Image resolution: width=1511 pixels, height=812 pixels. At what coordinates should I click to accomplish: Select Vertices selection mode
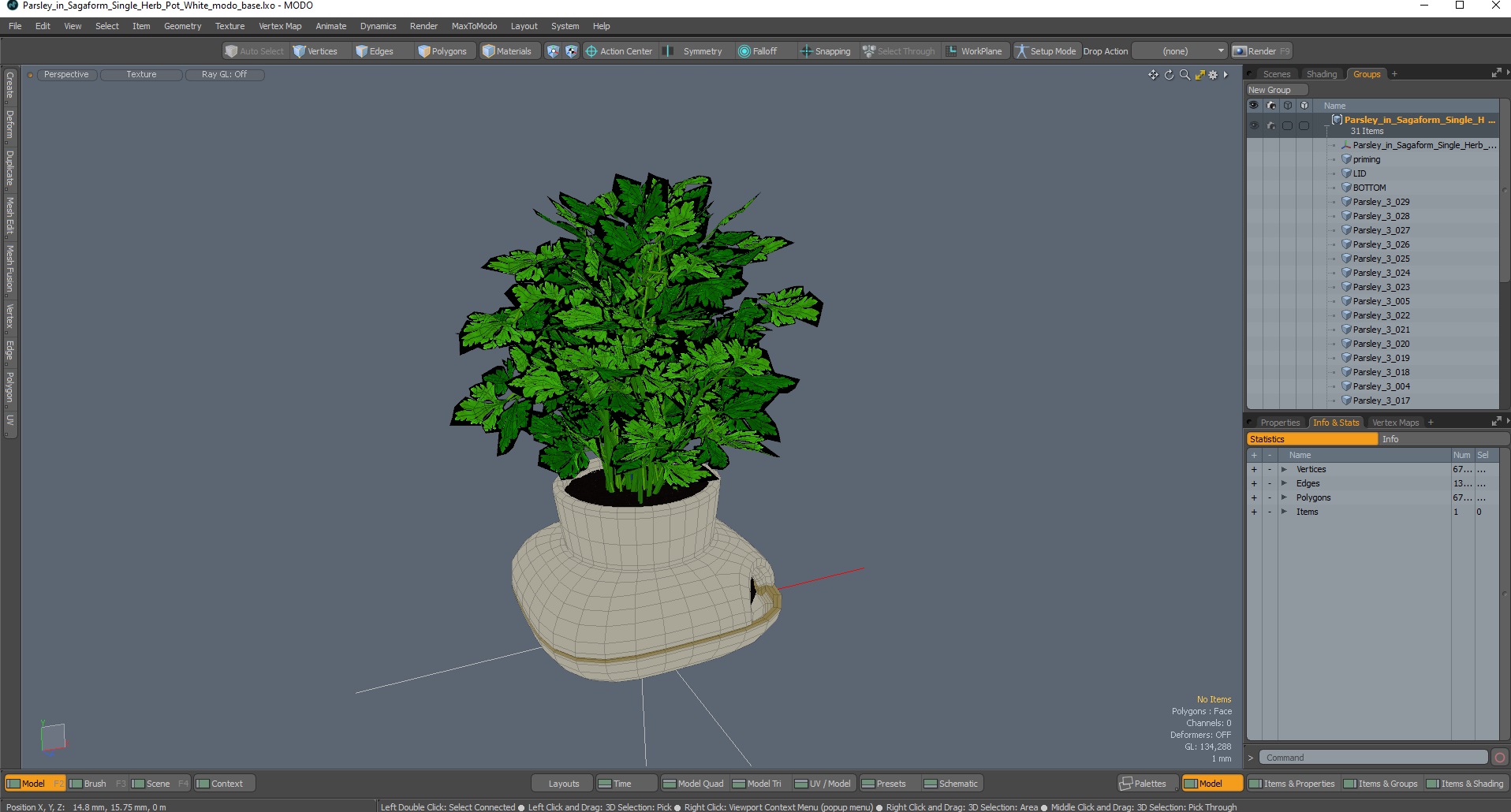click(x=315, y=51)
